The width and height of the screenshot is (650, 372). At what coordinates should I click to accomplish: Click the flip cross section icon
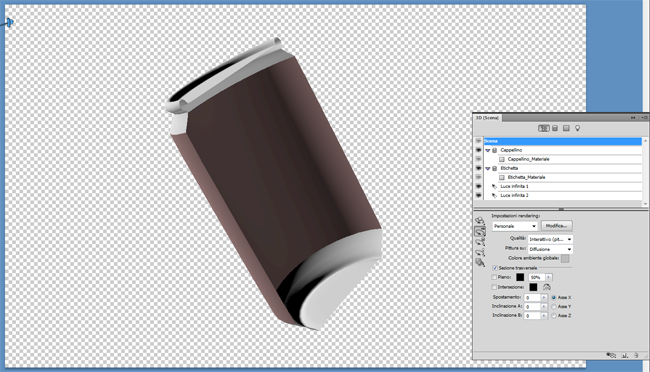pyautogui.click(x=547, y=287)
